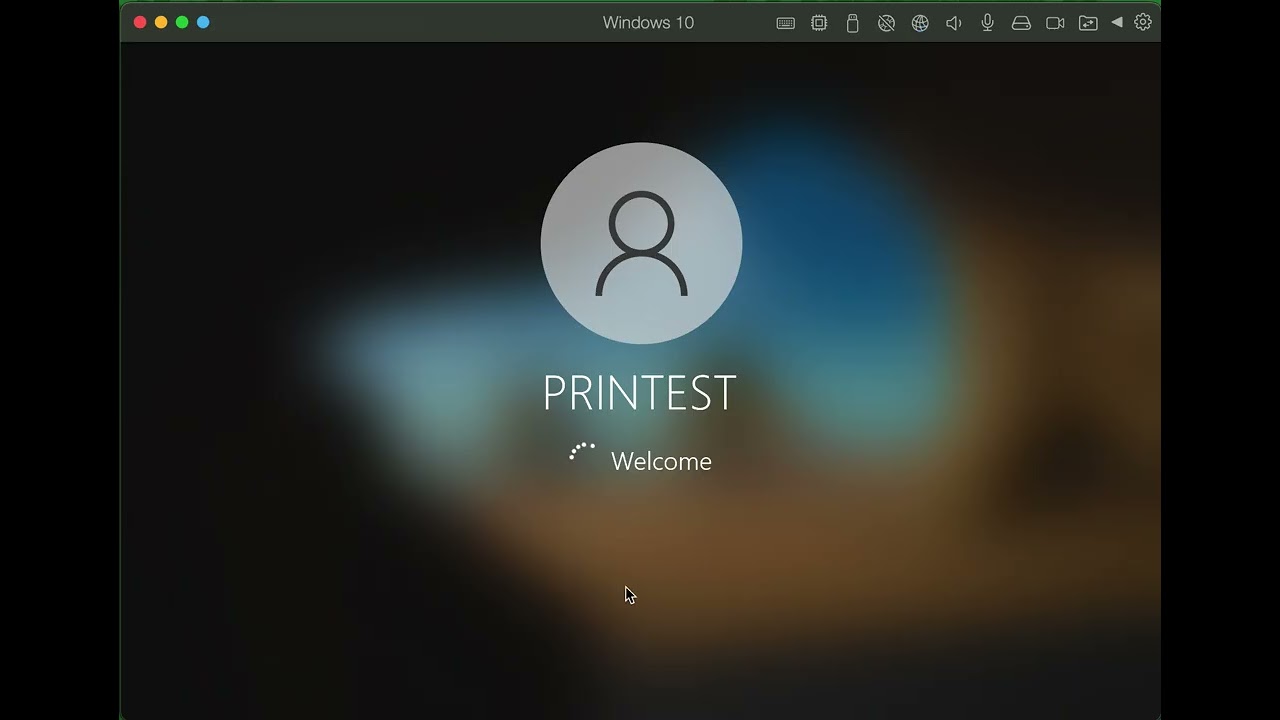Click the Windows 10 window title

point(648,22)
